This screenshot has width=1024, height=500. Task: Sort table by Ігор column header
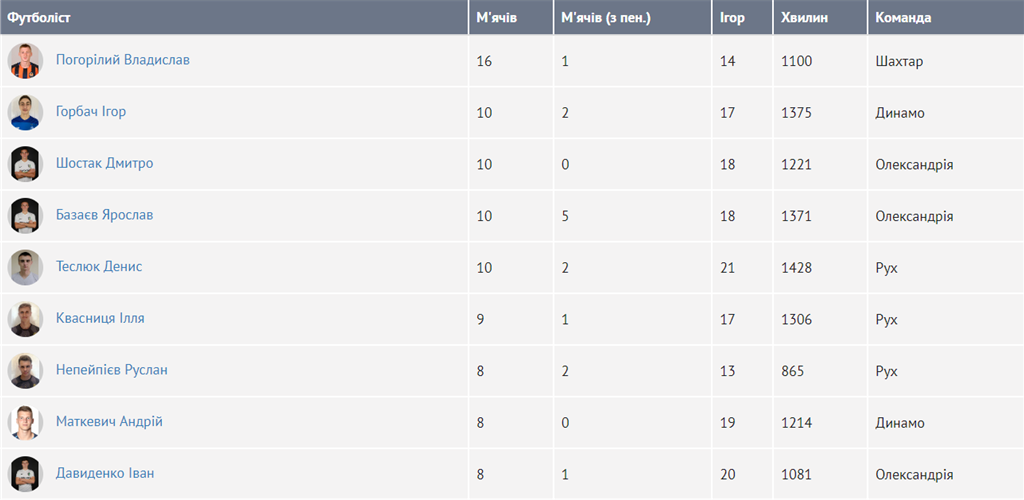732,18
